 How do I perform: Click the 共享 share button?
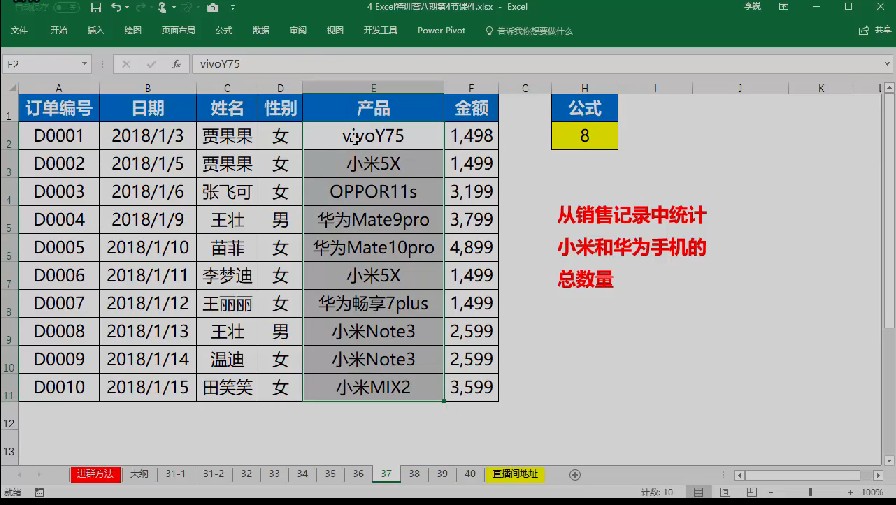(x=875, y=30)
